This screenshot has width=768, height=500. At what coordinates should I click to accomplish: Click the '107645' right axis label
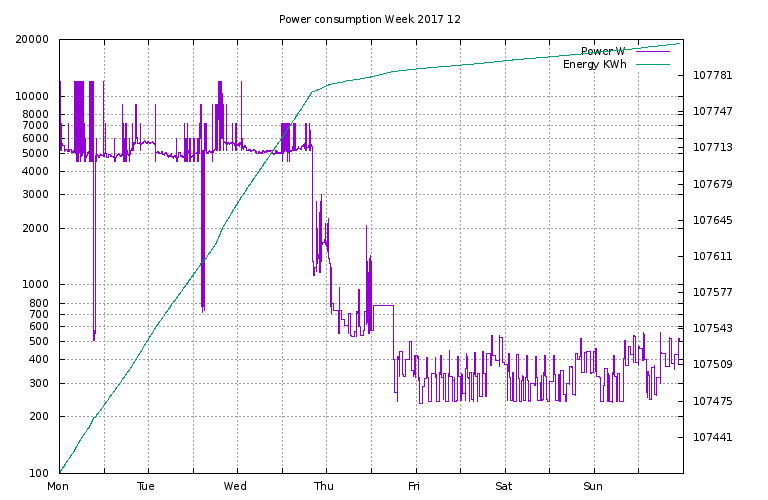point(713,220)
